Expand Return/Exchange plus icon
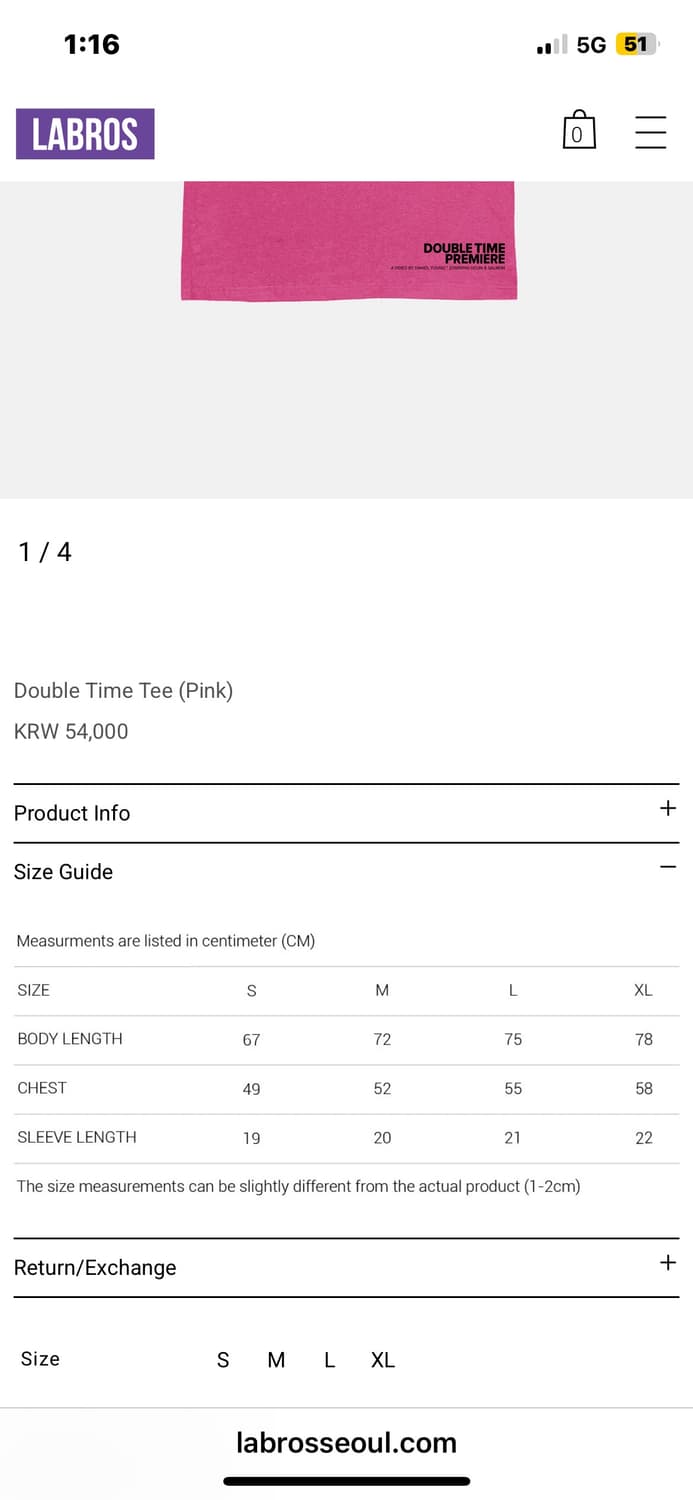This screenshot has width=693, height=1500. [668, 1263]
